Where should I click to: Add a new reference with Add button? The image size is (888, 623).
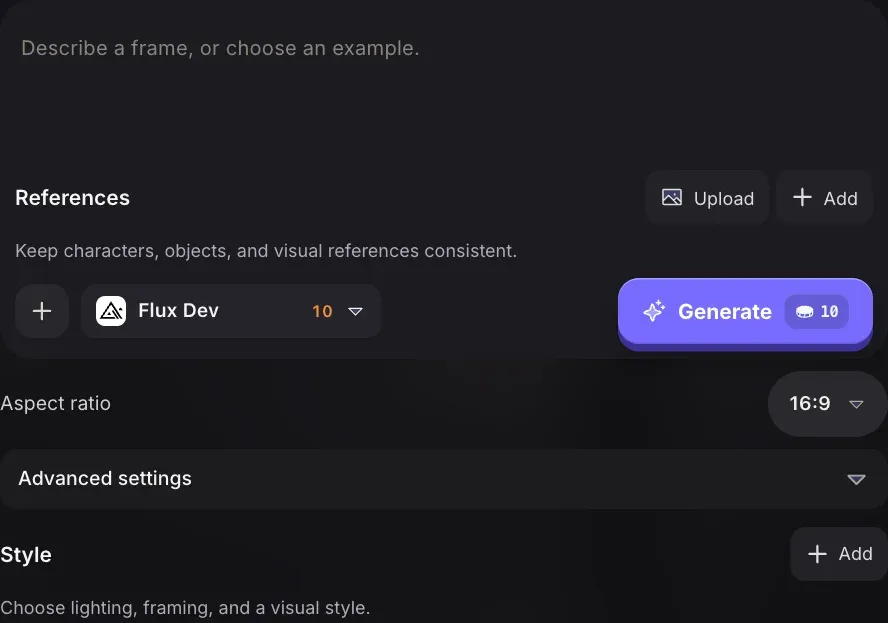coord(825,198)
